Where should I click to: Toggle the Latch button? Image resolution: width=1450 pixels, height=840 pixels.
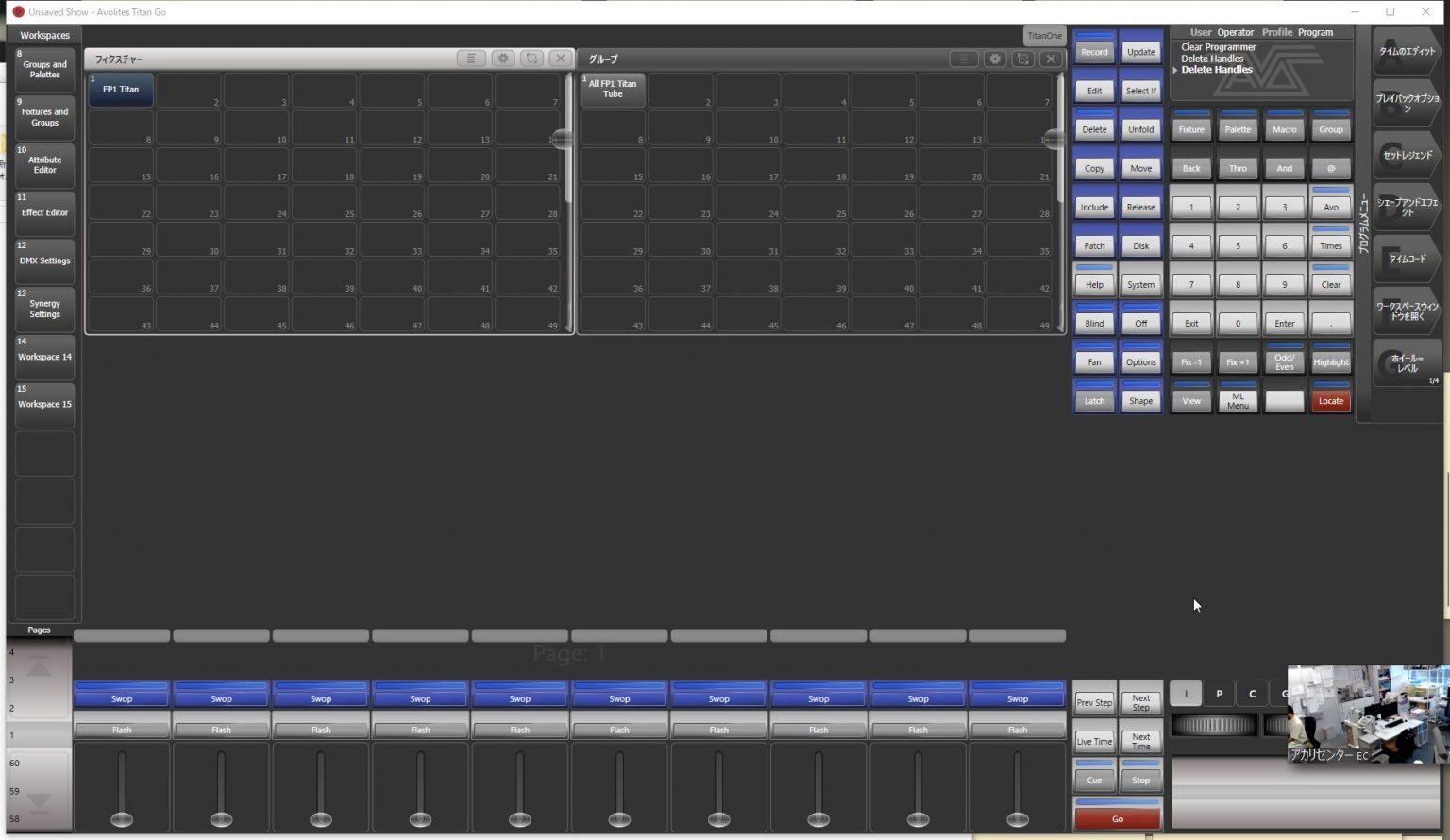pos(1094,400)
